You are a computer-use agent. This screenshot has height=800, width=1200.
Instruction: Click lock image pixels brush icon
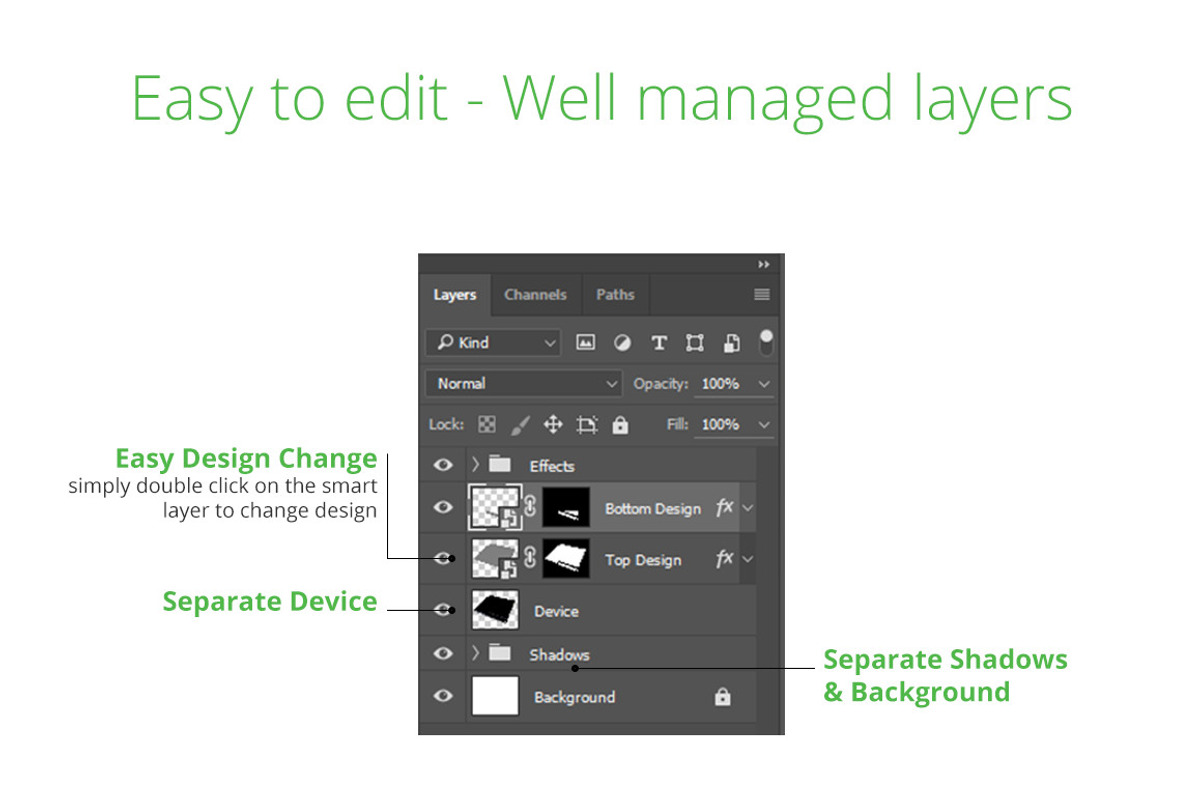(519, 425)
